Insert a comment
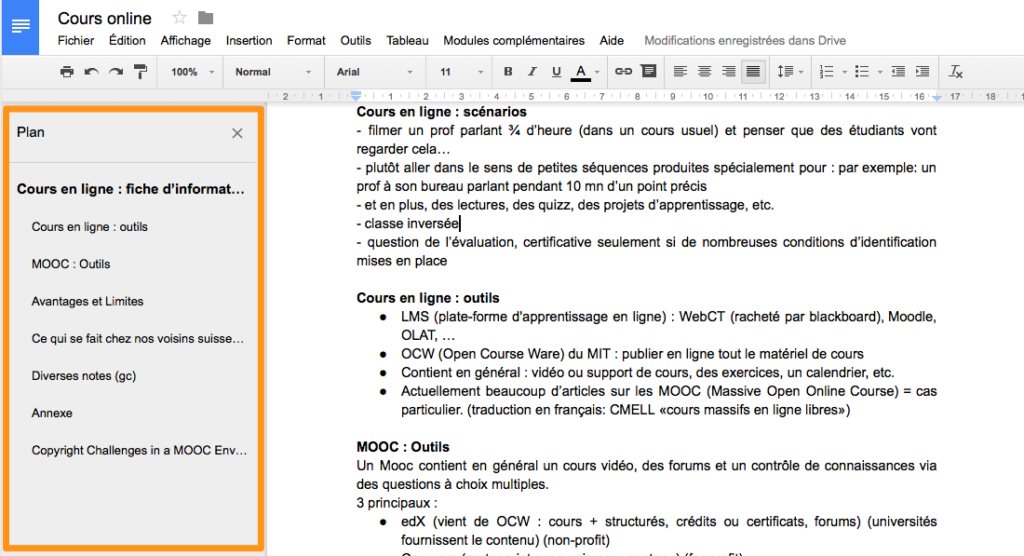This screenshot has width=1024, height=556. point(648,71)
